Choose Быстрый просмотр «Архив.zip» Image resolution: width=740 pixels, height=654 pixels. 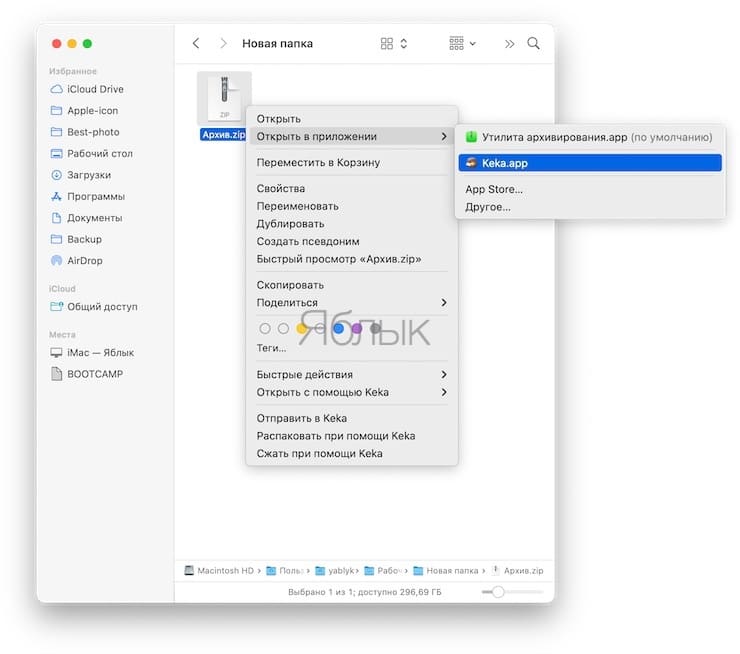point(352,259)
